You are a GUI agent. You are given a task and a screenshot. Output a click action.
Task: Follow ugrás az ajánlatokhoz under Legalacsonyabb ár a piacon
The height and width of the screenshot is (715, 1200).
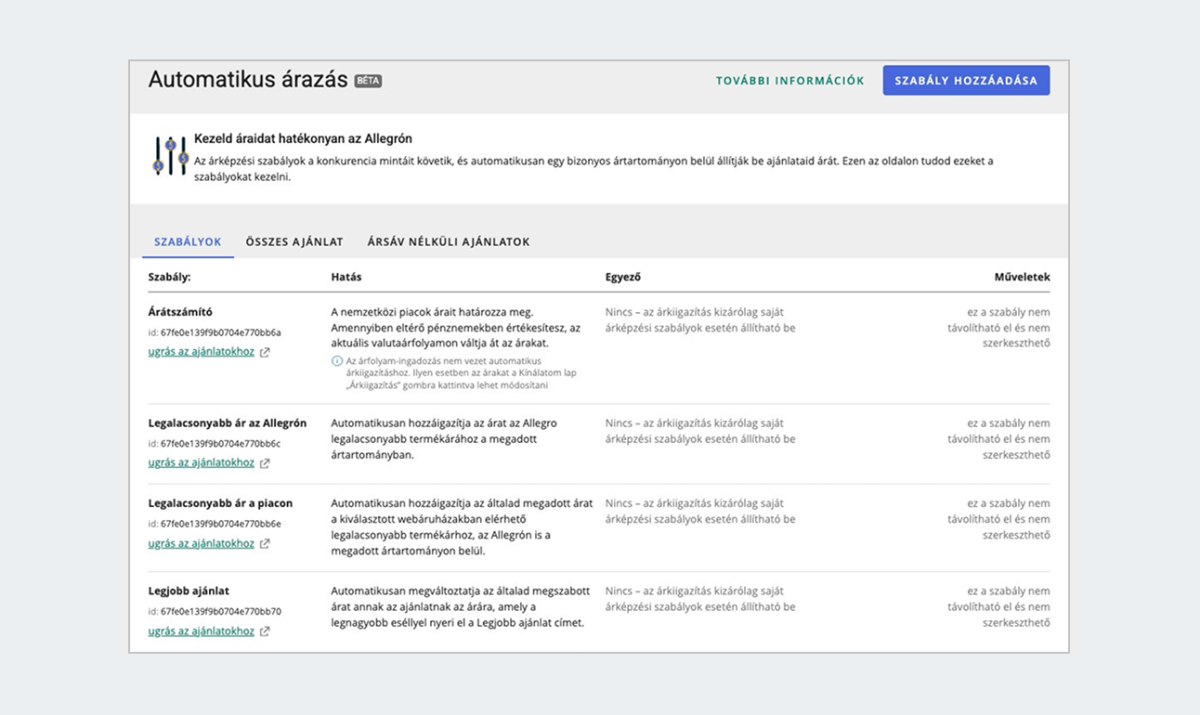(x=201, y=544)
